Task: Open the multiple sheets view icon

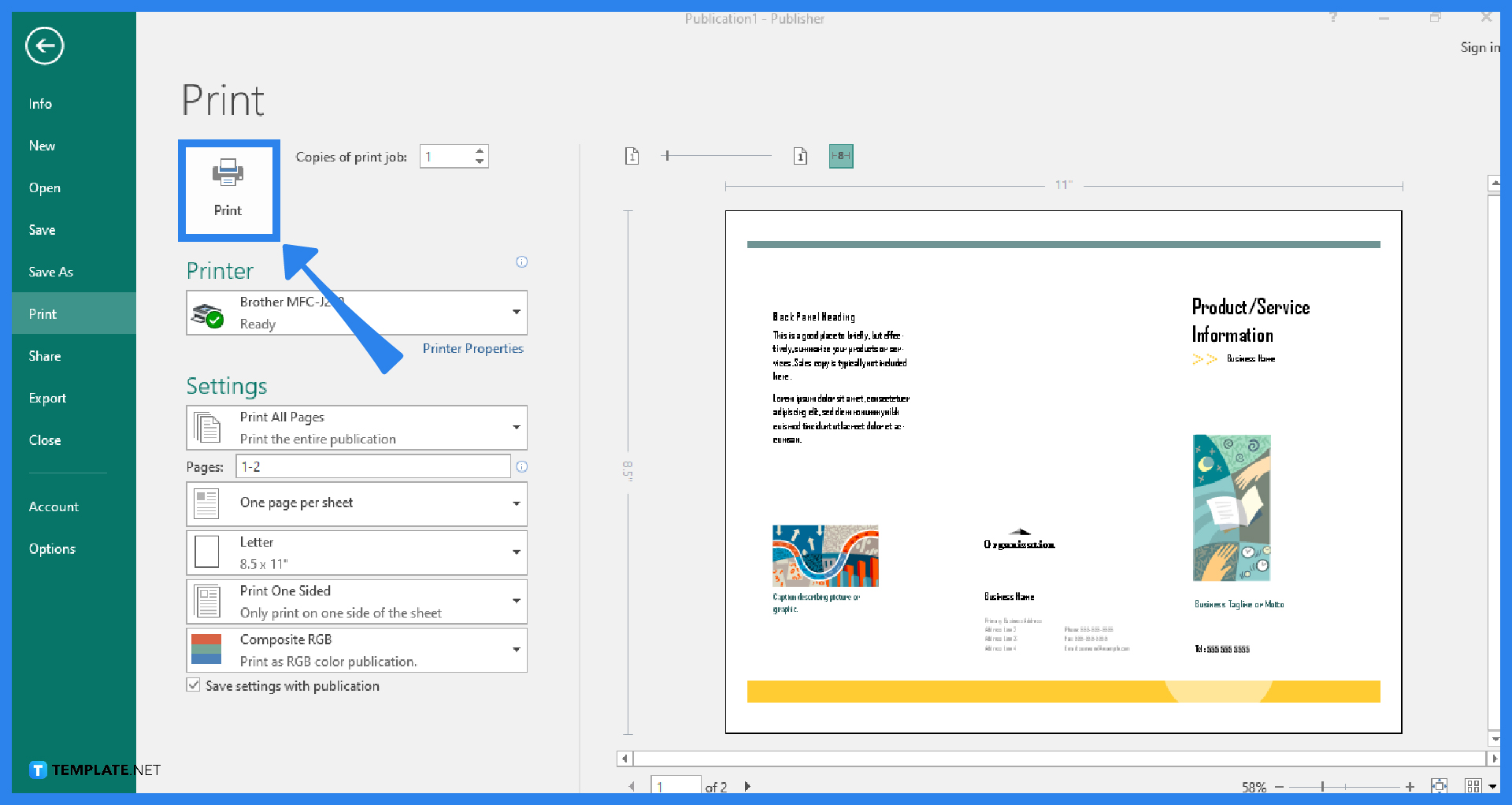Action: 1472,785
